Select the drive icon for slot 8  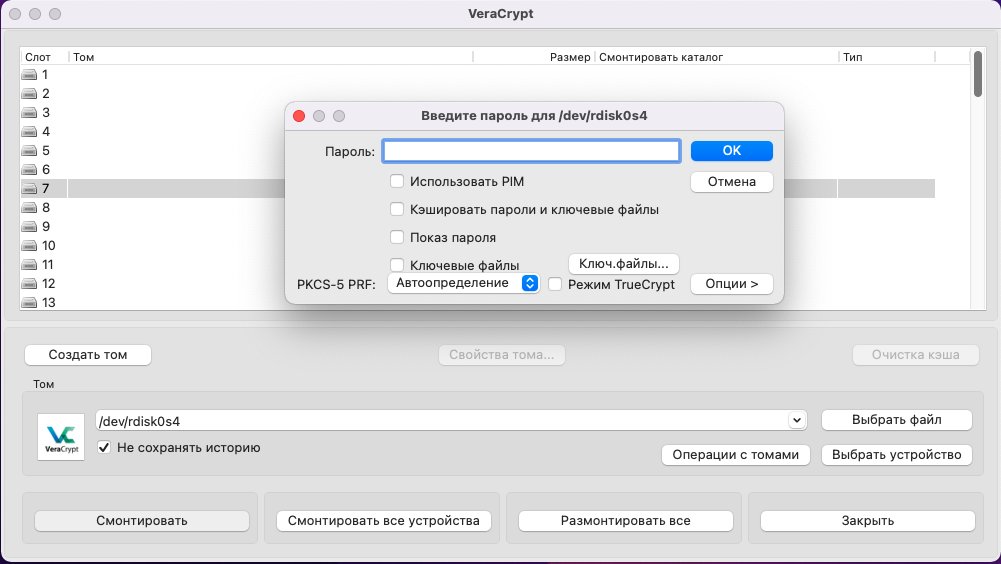(29, 208)
